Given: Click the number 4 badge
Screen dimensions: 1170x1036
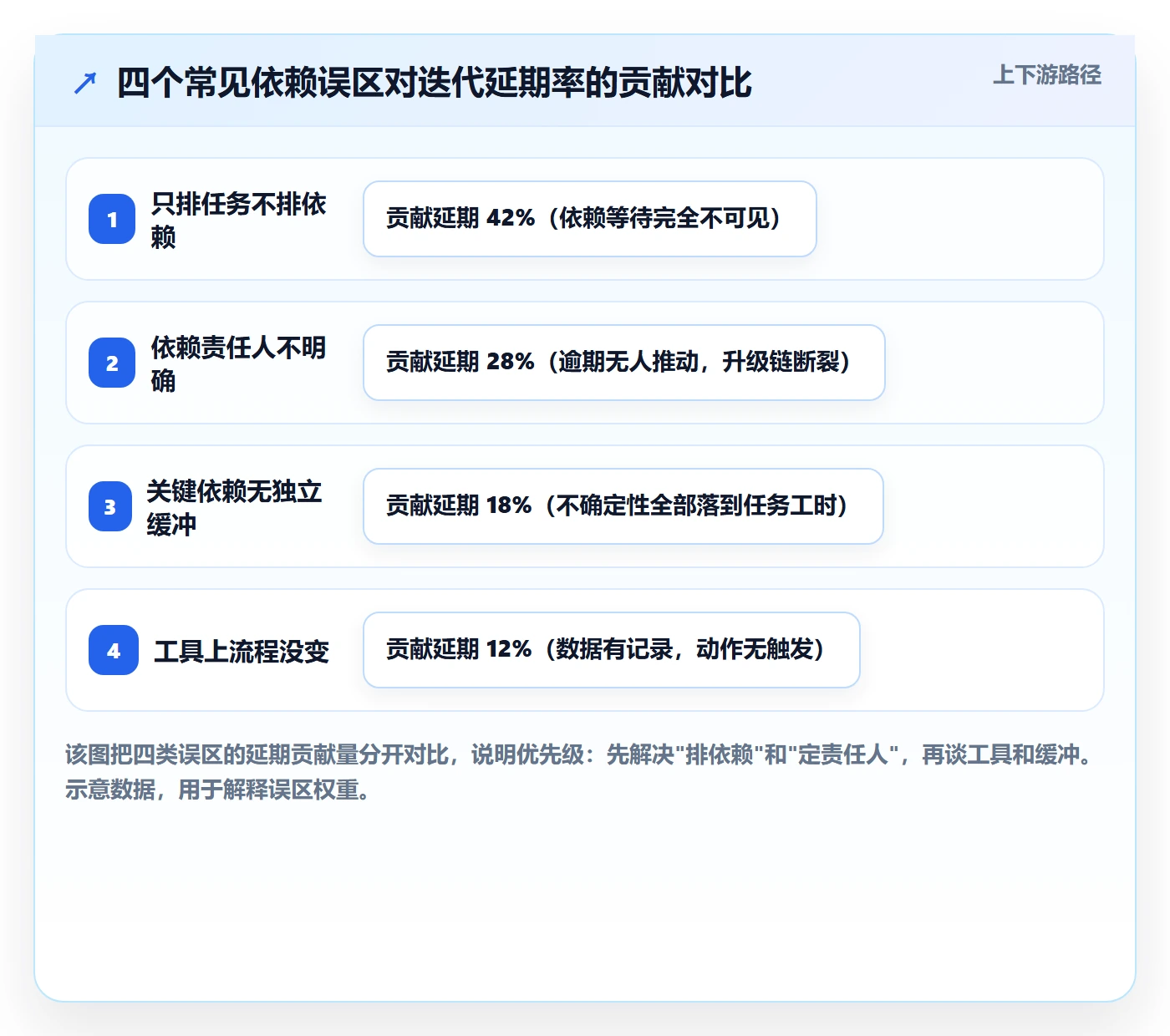Looking at the screenshot, I should pos(114,650).
